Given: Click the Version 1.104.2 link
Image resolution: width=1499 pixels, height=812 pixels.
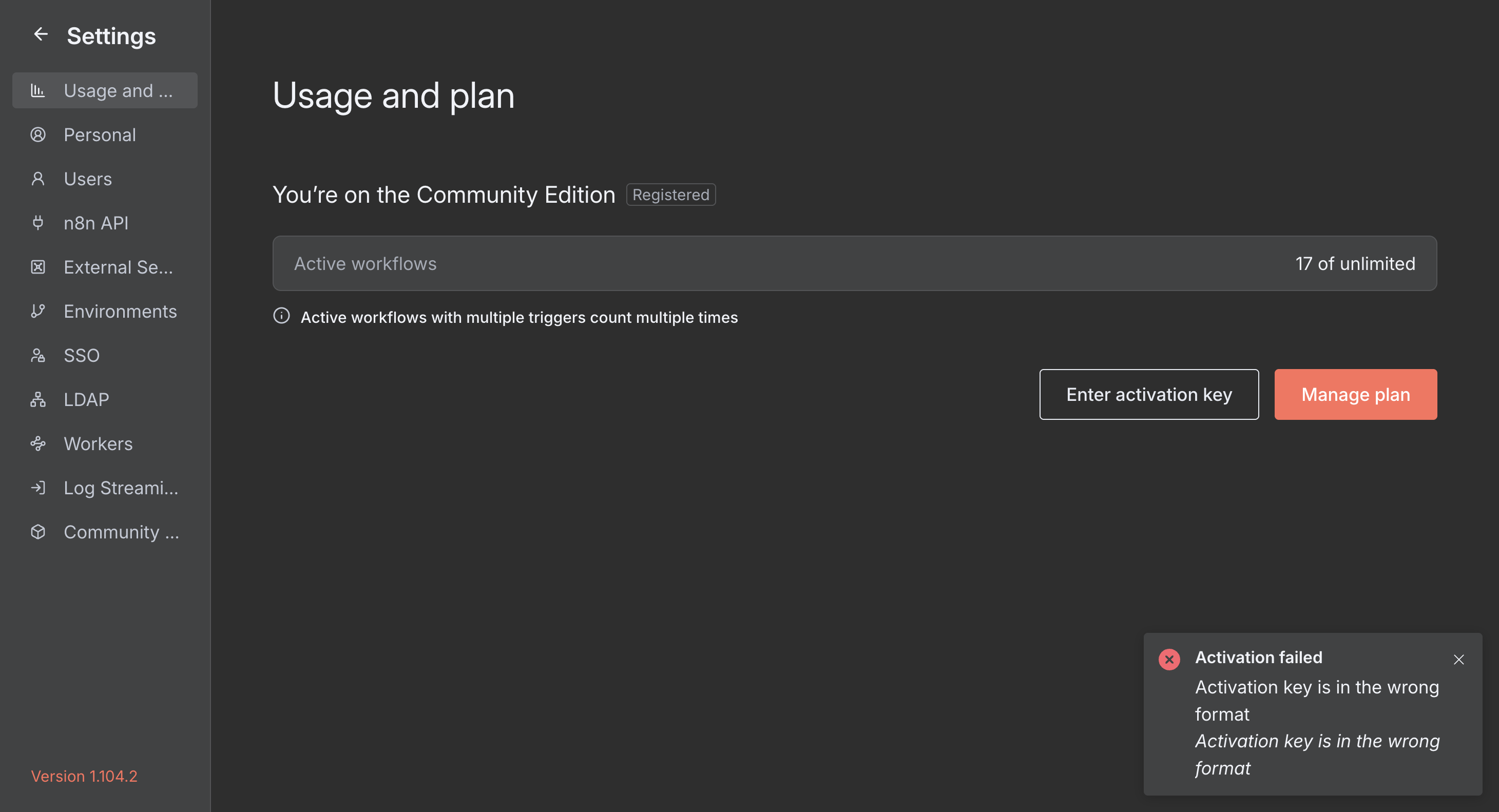Looking at the screenshot, I should click(84, 776).
